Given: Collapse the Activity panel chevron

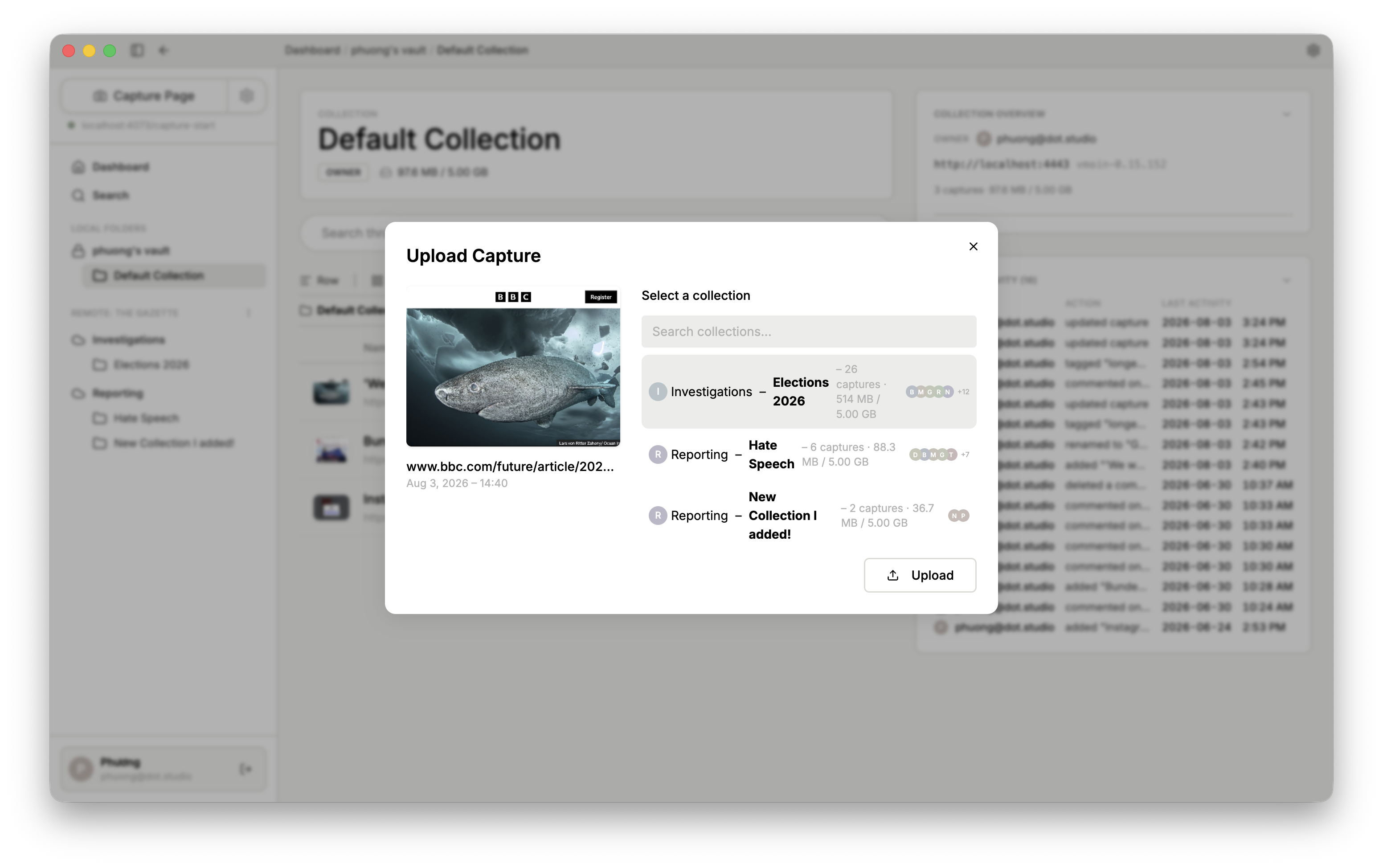Looking at the screenshot, I should (x=1286, y=280).
